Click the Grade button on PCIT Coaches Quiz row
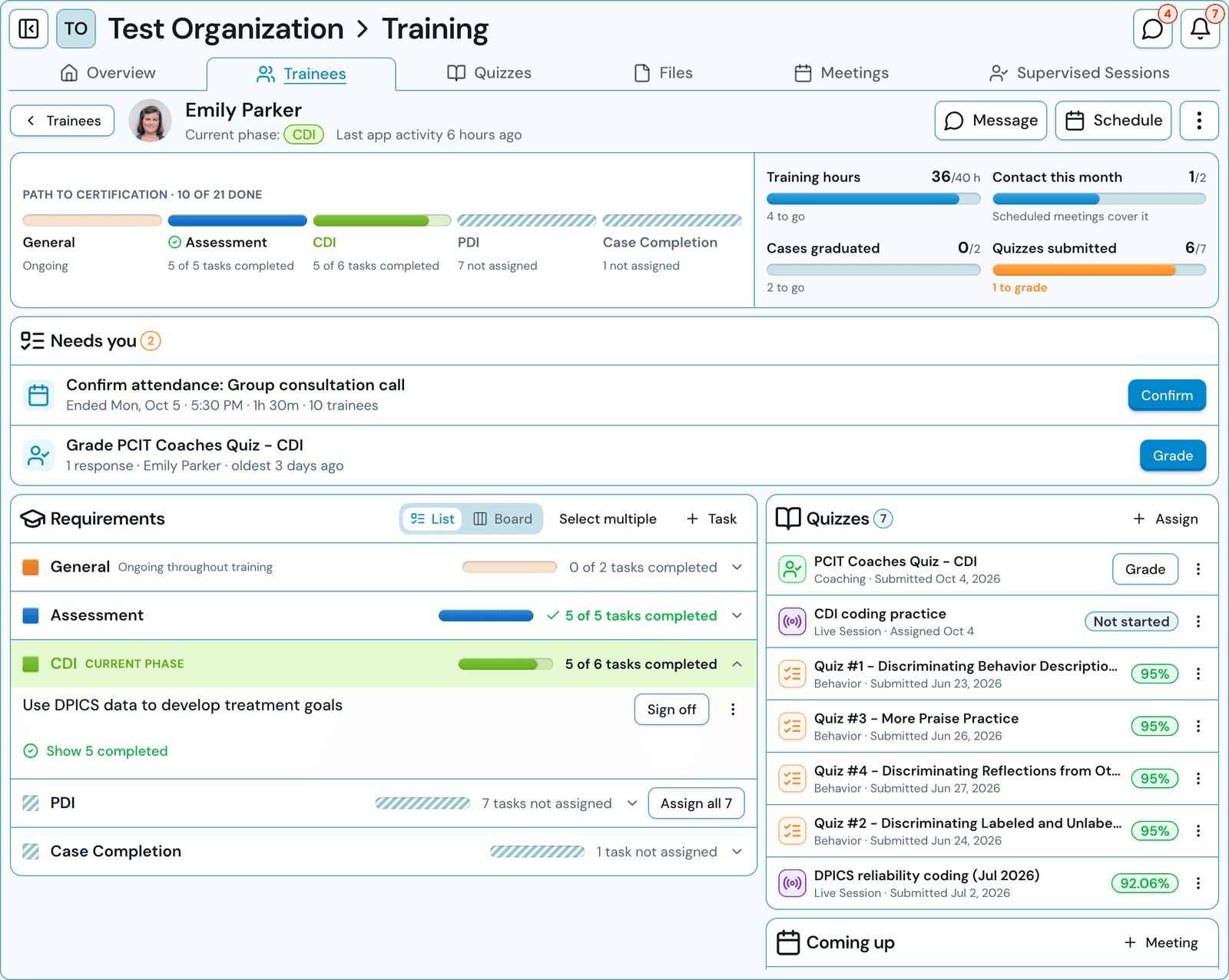Viewport: 1229px width, 980px height. (1145, 569)
